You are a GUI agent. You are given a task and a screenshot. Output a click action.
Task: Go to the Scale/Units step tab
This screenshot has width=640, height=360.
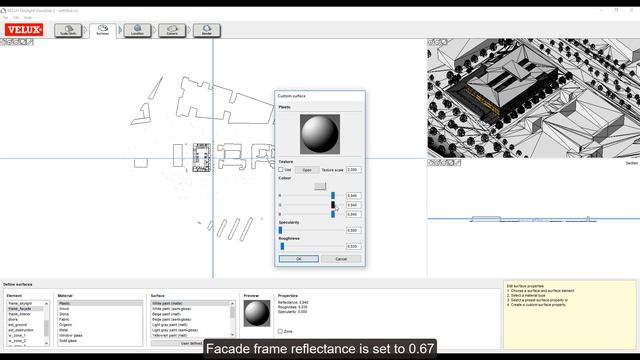point(68,30)
